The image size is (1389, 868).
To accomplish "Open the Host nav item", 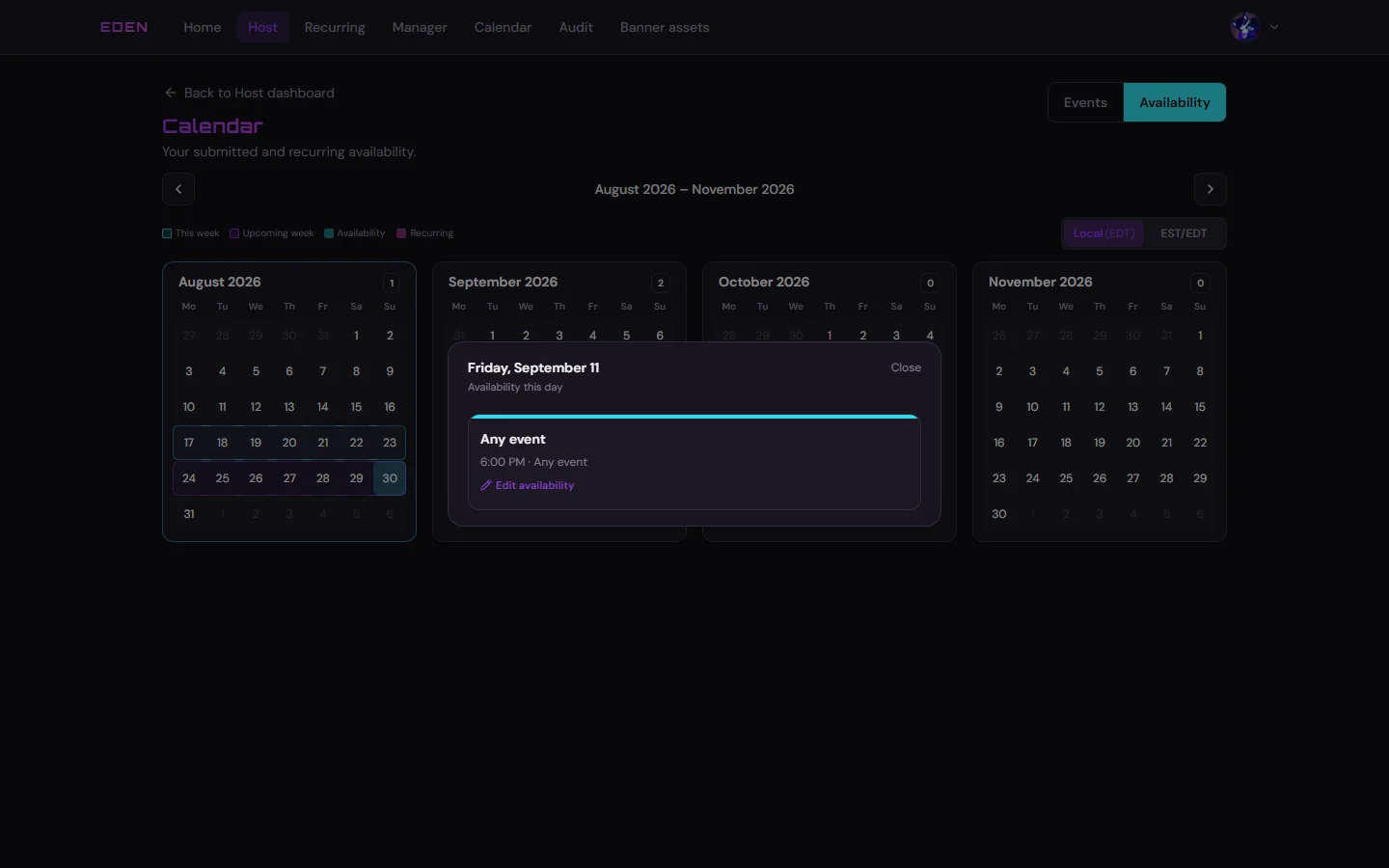I will (x=262, y=27).
